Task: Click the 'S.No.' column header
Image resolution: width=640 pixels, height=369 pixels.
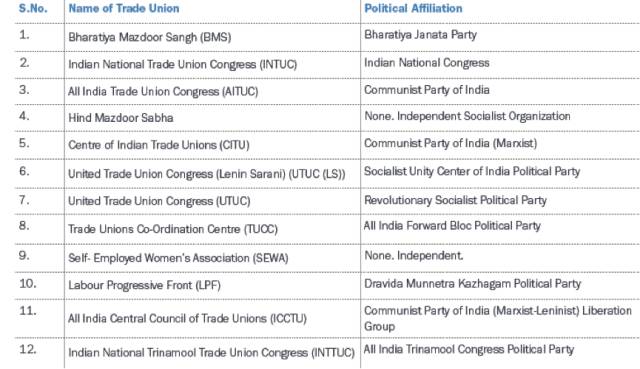Action: click(x=33, y=9)
